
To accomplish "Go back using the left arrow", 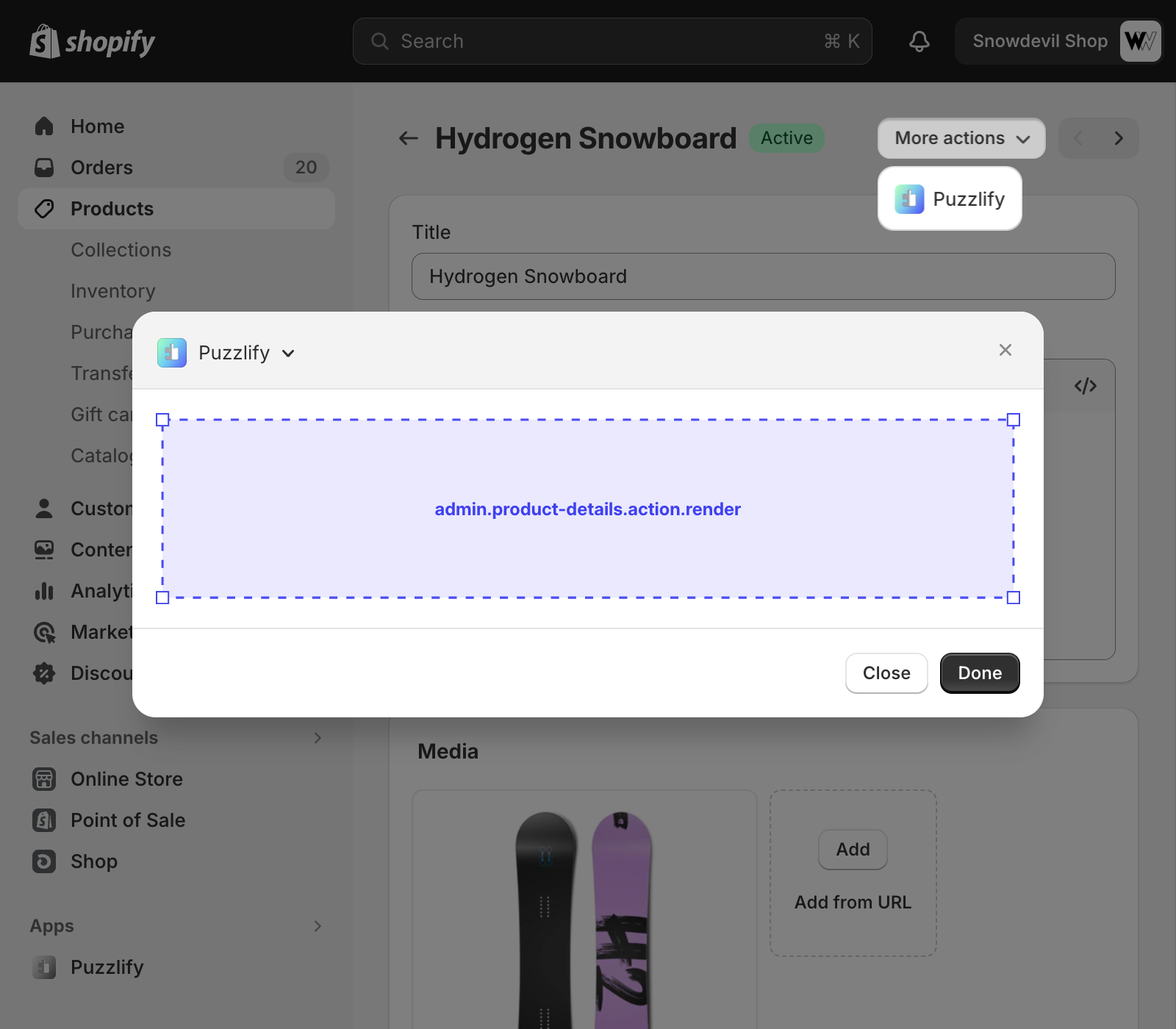I will click(x=408, y=138).
